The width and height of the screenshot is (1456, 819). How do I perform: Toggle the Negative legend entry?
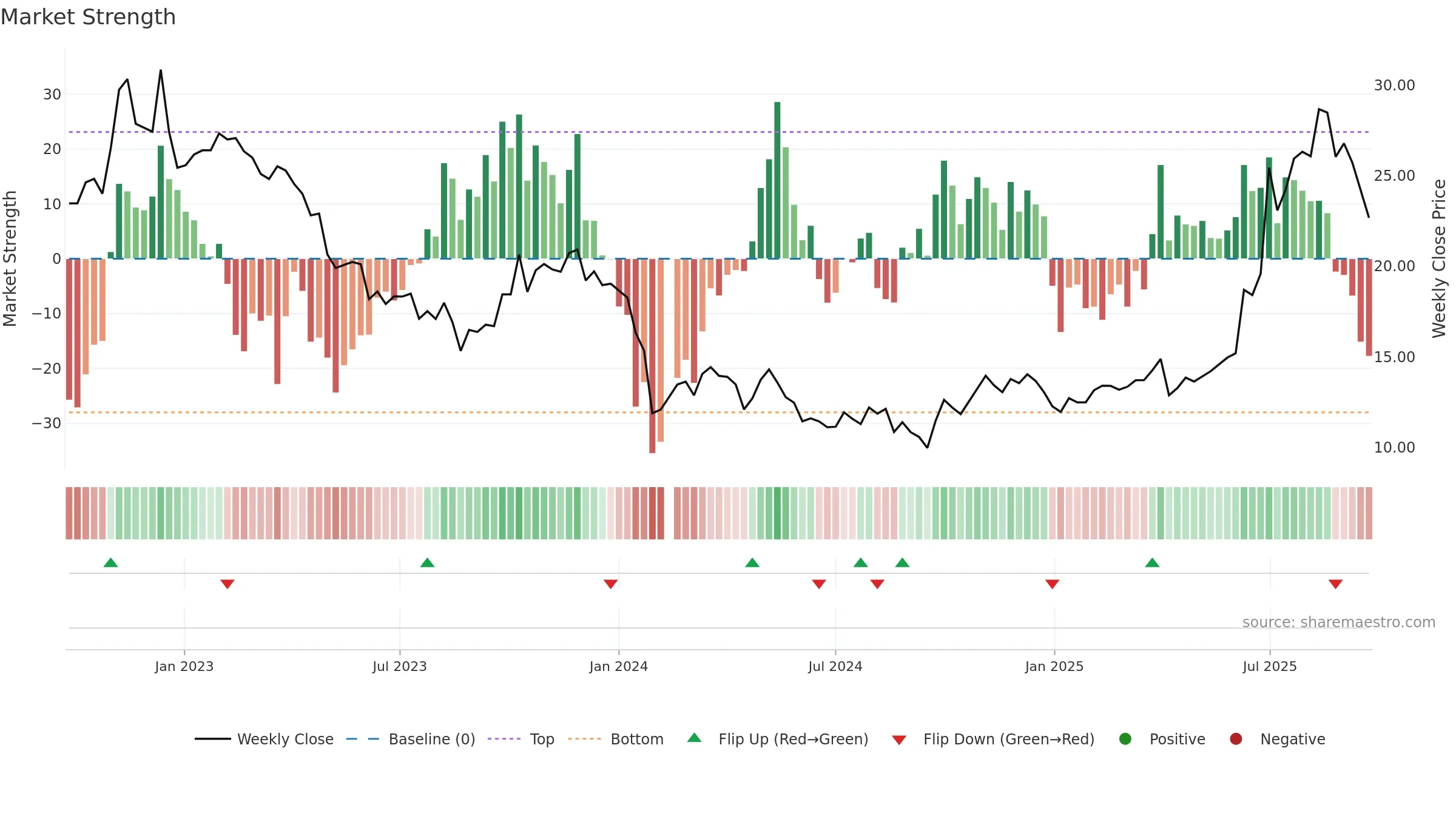point(1277,739)
